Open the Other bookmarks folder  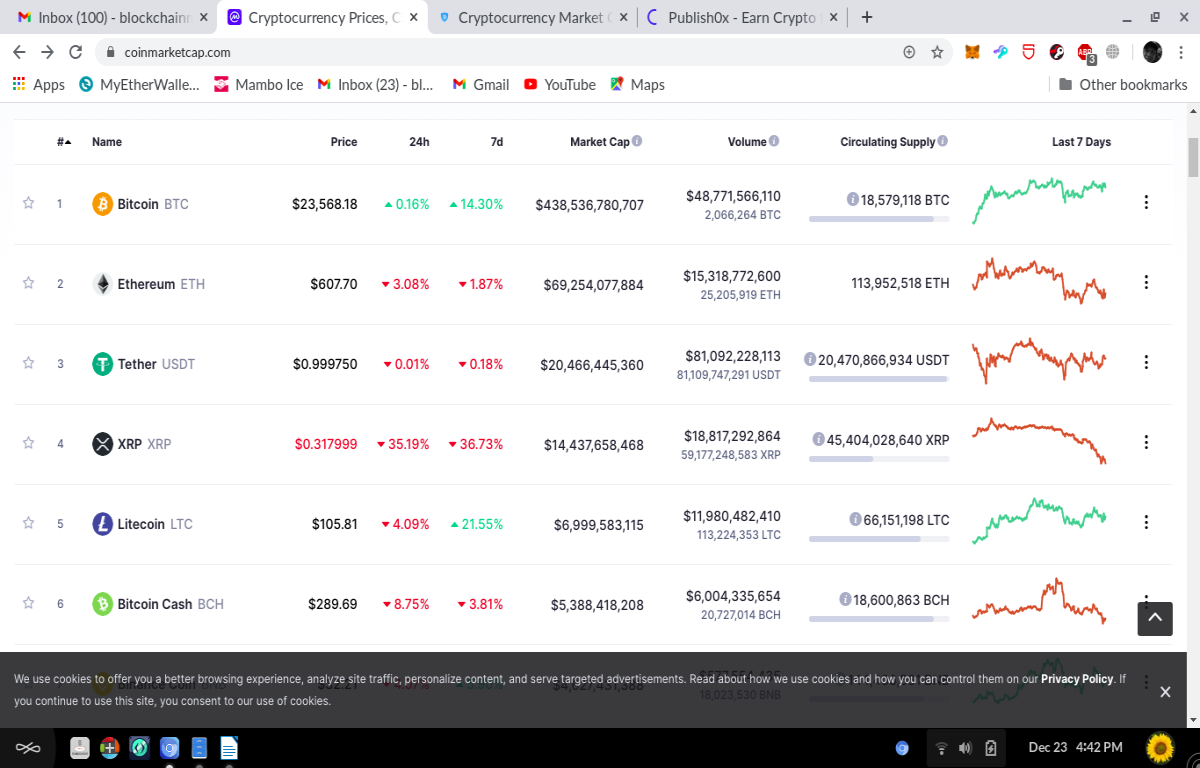click(1123, 85)
